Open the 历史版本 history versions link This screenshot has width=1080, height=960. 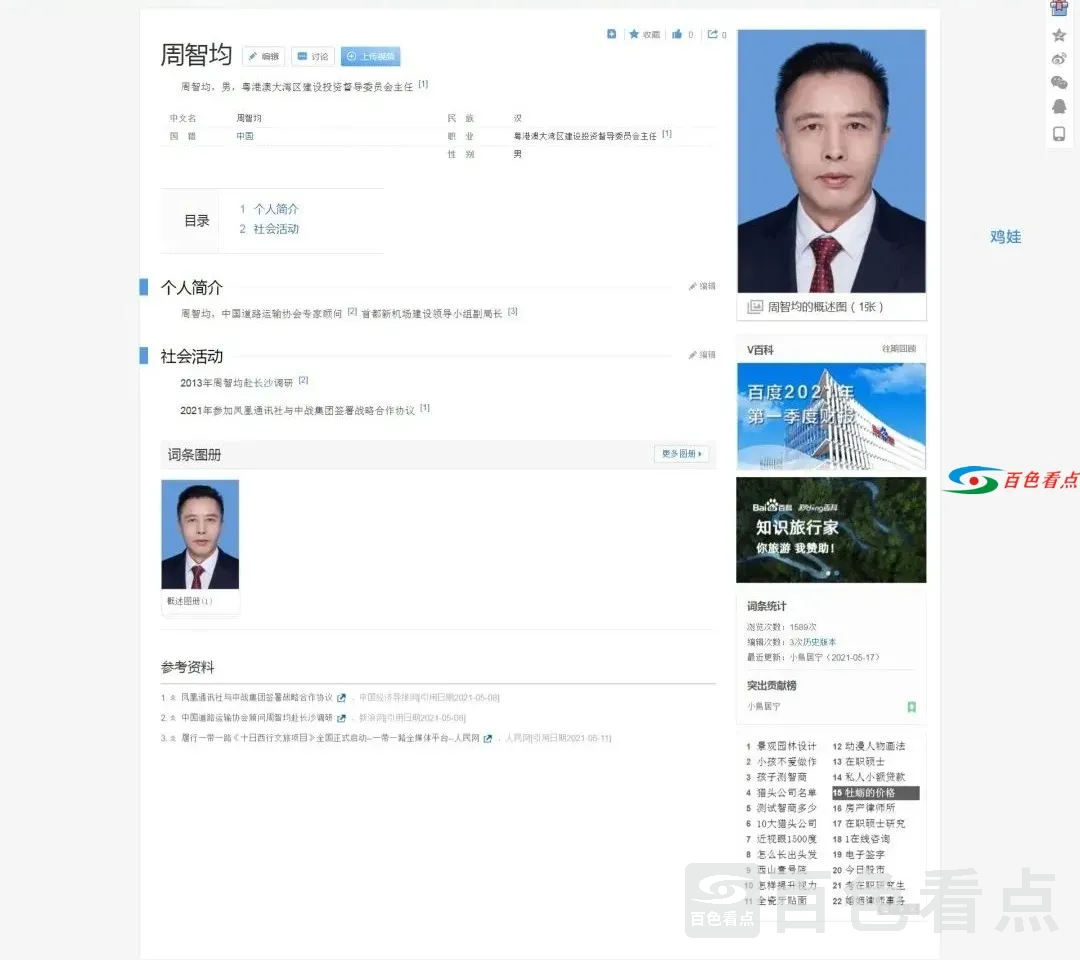point(820,642)
